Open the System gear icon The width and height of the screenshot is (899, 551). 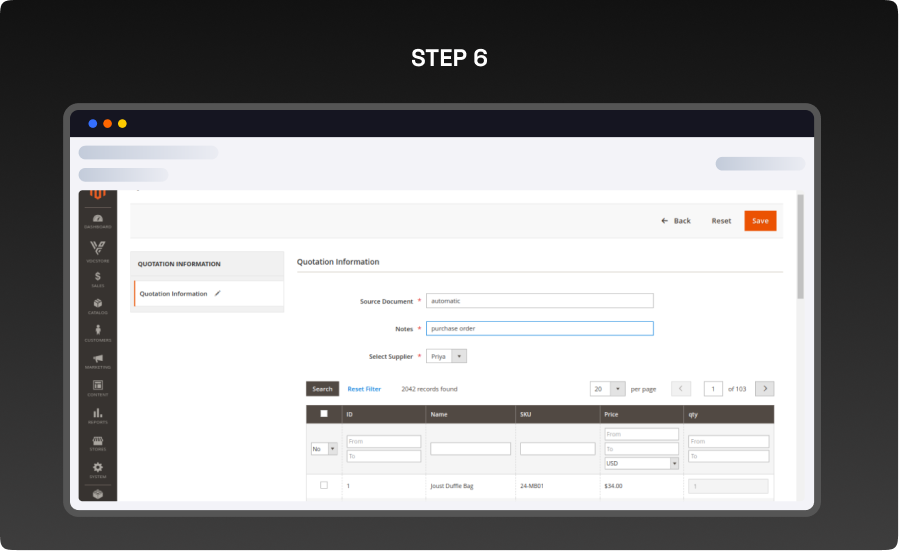click(98, 469)
